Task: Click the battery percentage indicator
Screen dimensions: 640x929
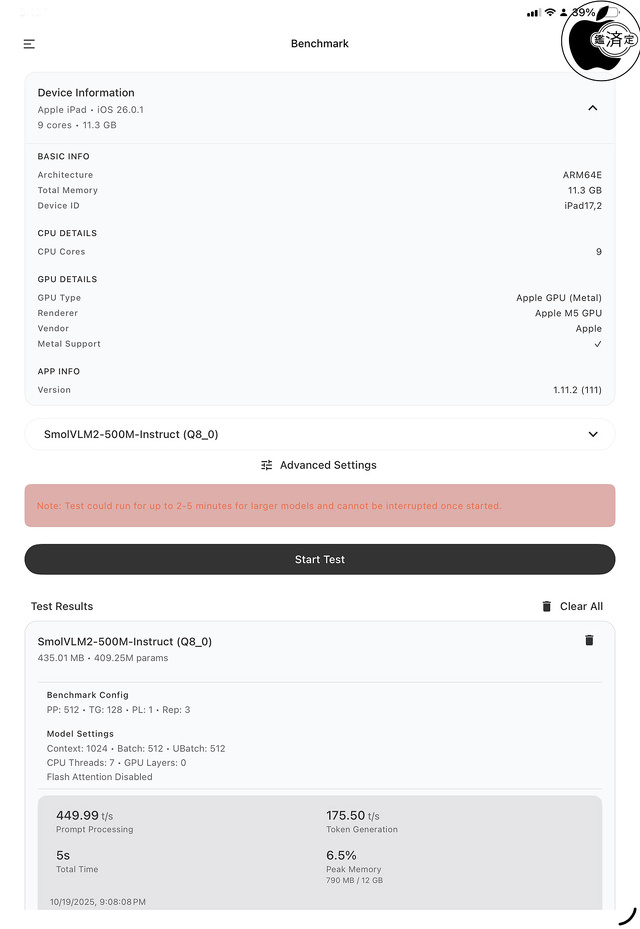Action: [585, 13]
